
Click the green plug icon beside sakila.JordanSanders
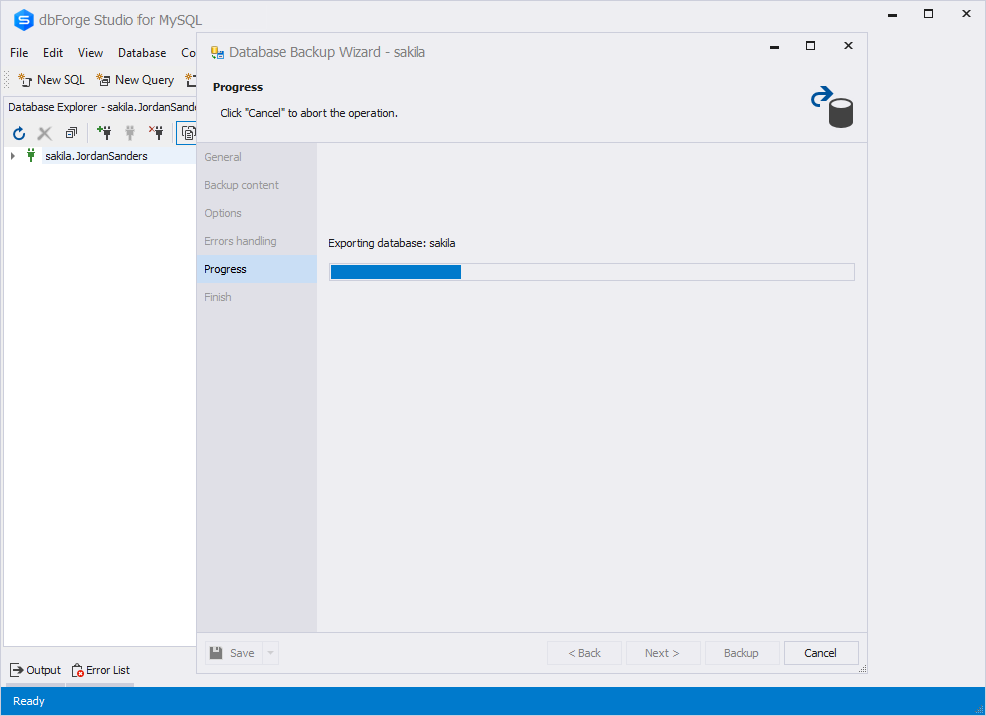pos(31,155)
